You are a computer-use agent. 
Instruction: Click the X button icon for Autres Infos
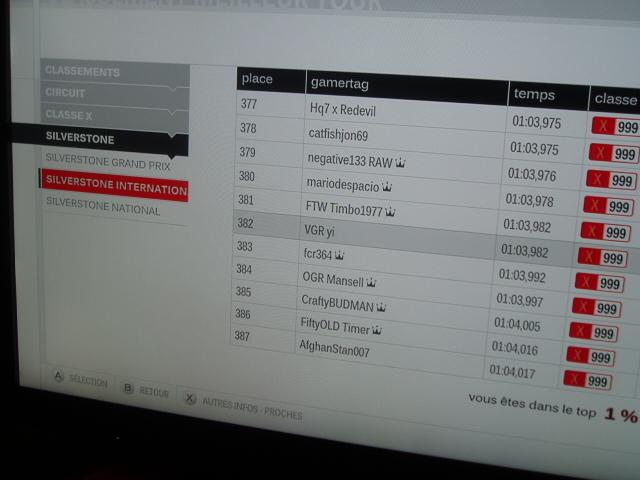point(190,398)
